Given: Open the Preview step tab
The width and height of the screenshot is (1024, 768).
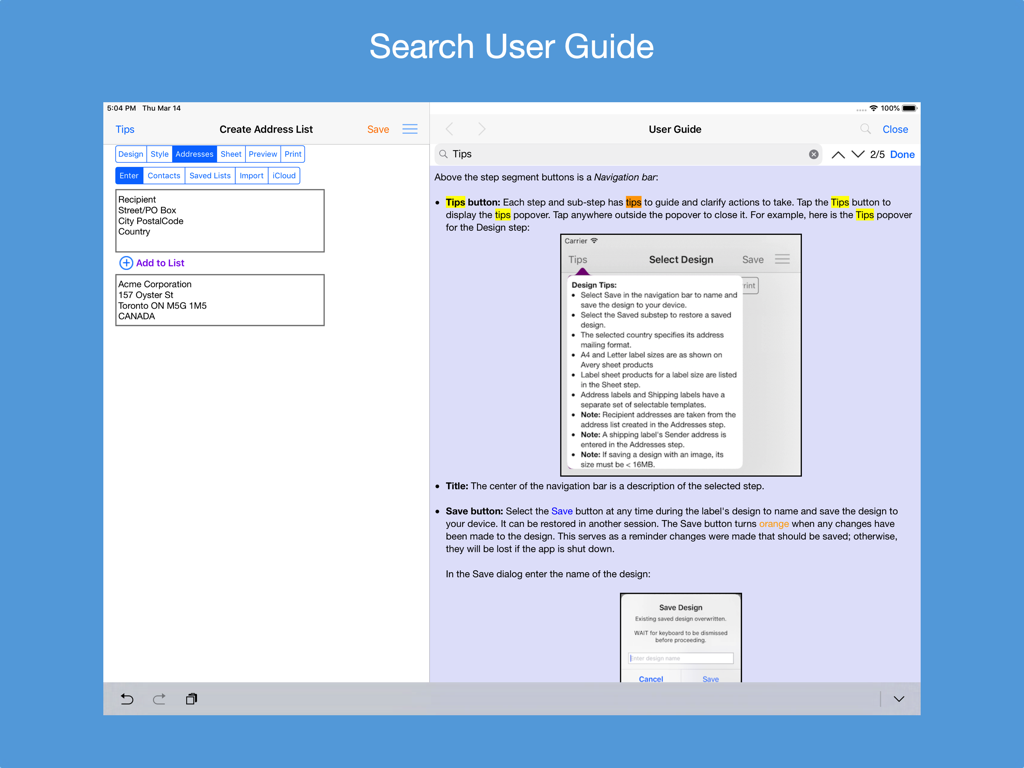Looking at the screenshot, I should [x=262, y=153].
